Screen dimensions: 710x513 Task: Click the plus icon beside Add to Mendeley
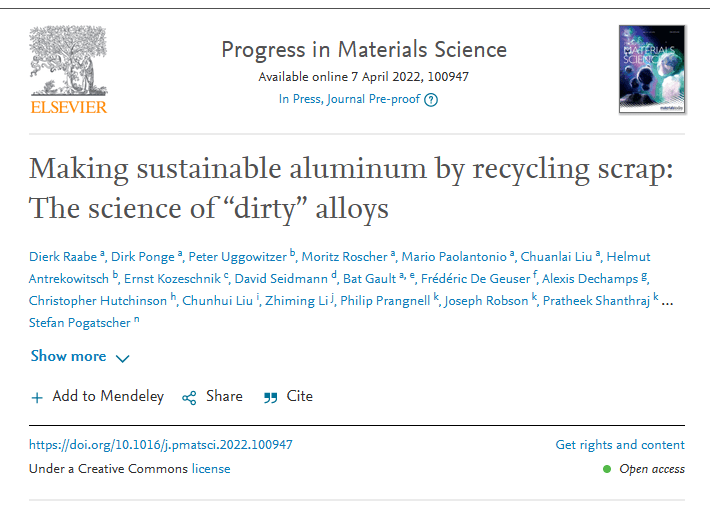pyautogui.click(x=37, y=397)
